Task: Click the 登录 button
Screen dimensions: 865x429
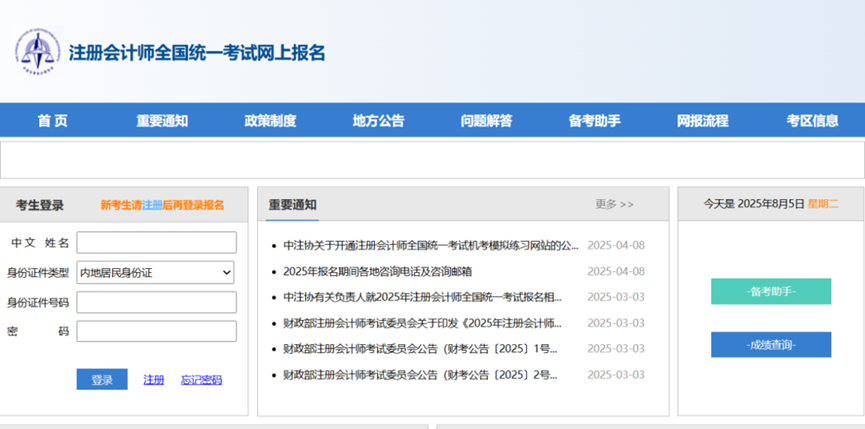Action: tap(102, 379)
